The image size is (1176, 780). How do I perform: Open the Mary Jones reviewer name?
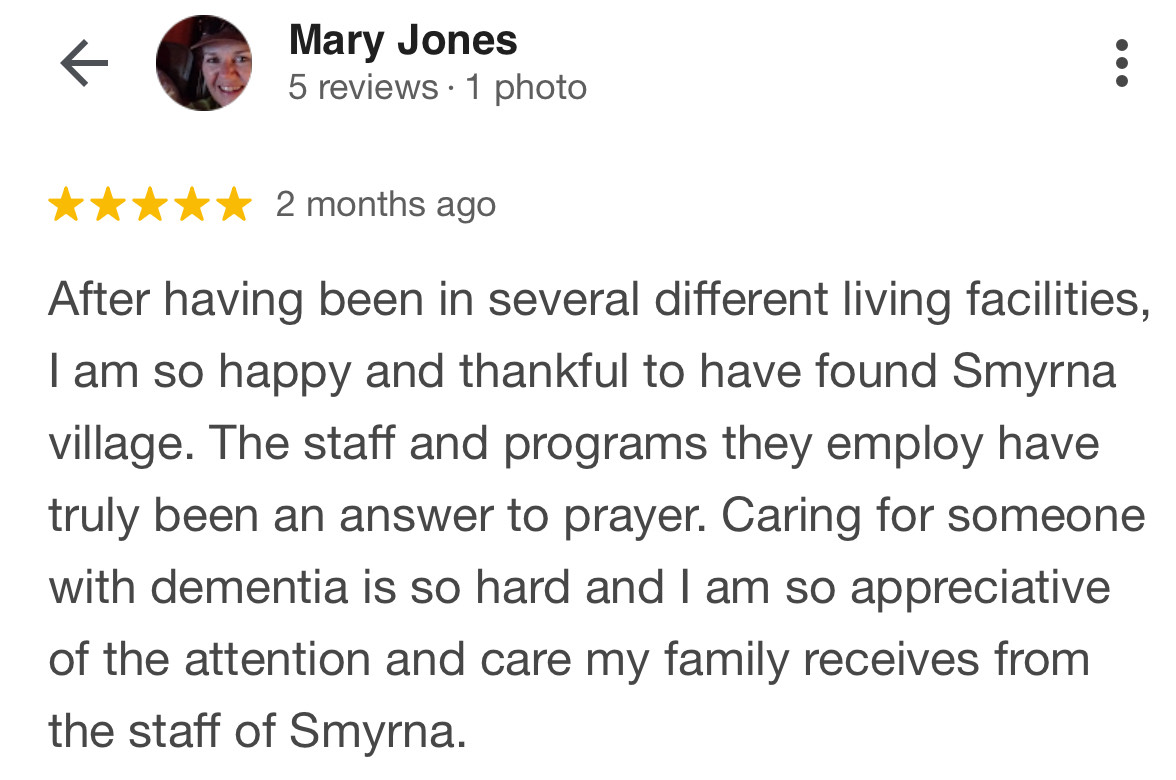point(403,41)
